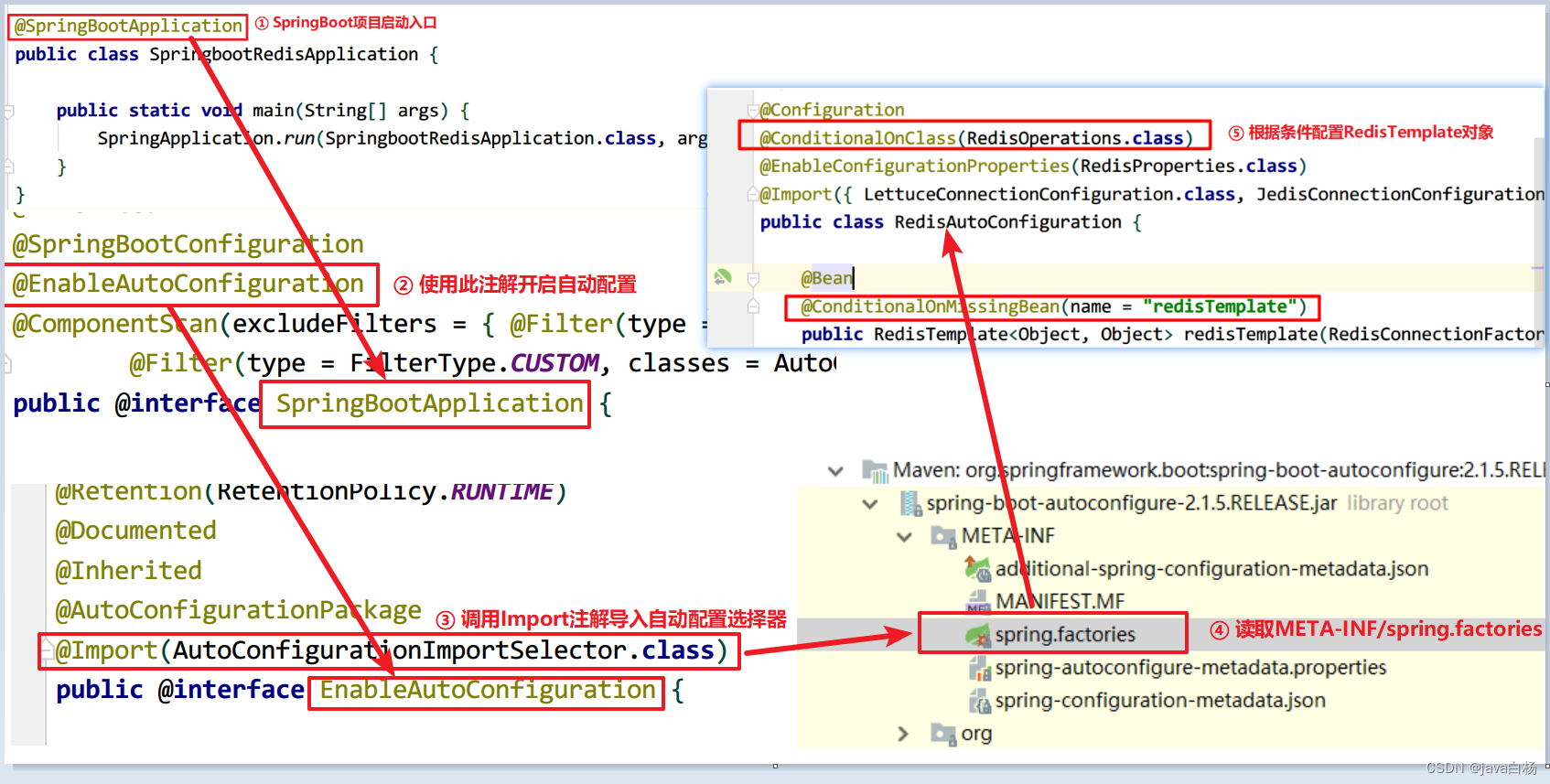
Task: Click the RedisTemplate<Object, Object> return type
Action: (1023, 334)
